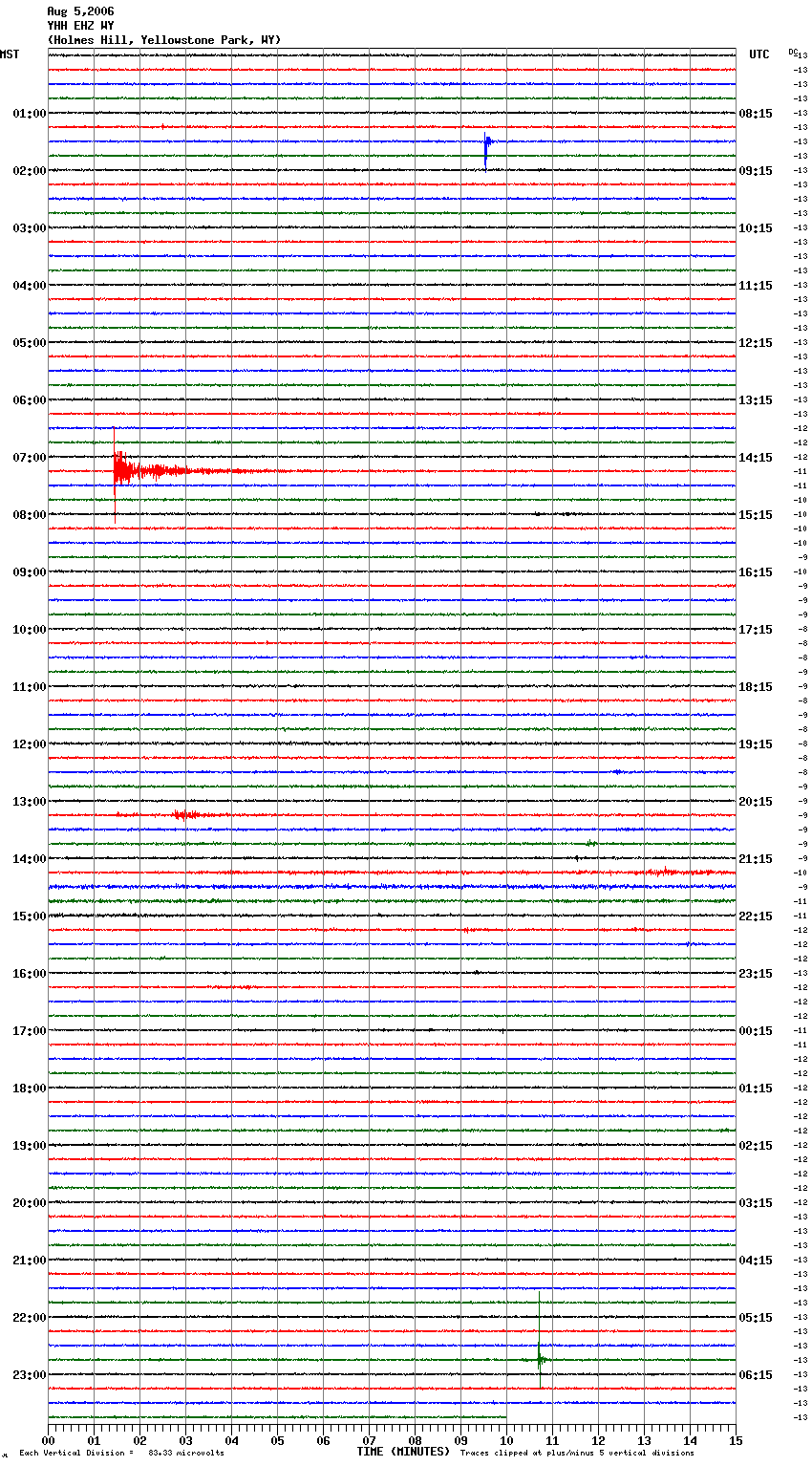The width and height of the screenshot is (812, 1466).
Task: Click the red burst near minute 13 after 14:00
Action: click(x=664, y=872)
